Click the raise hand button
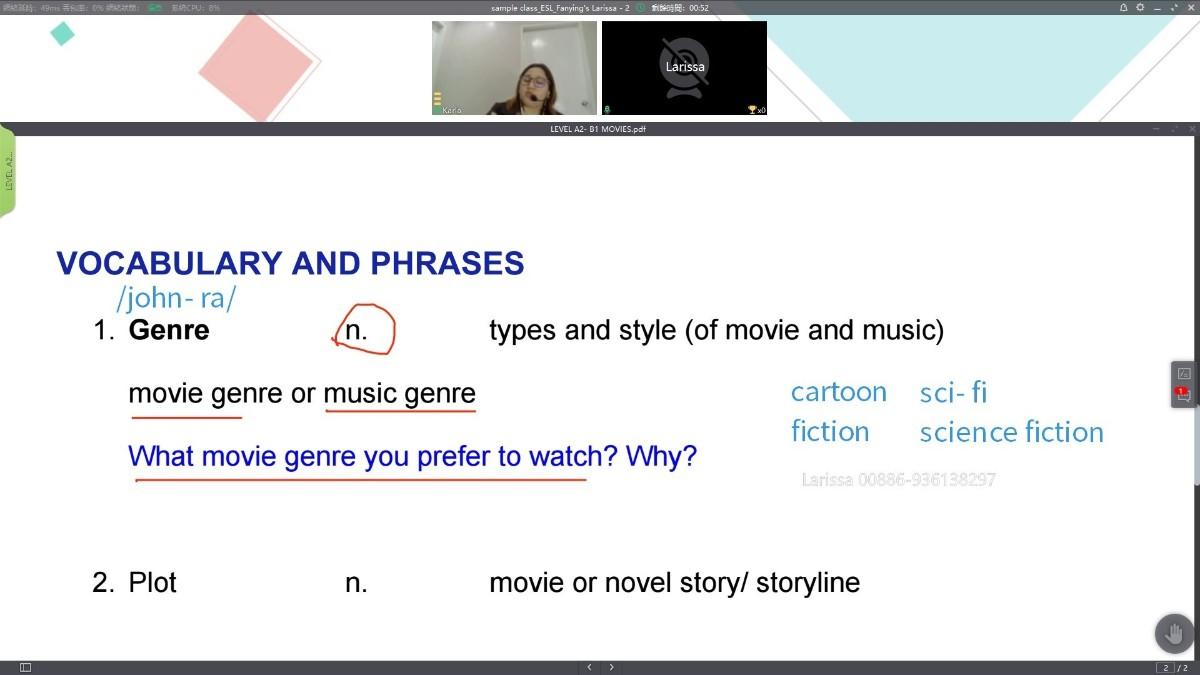Viewport: 1200px width, 675px height. [x=1174, y=634]
